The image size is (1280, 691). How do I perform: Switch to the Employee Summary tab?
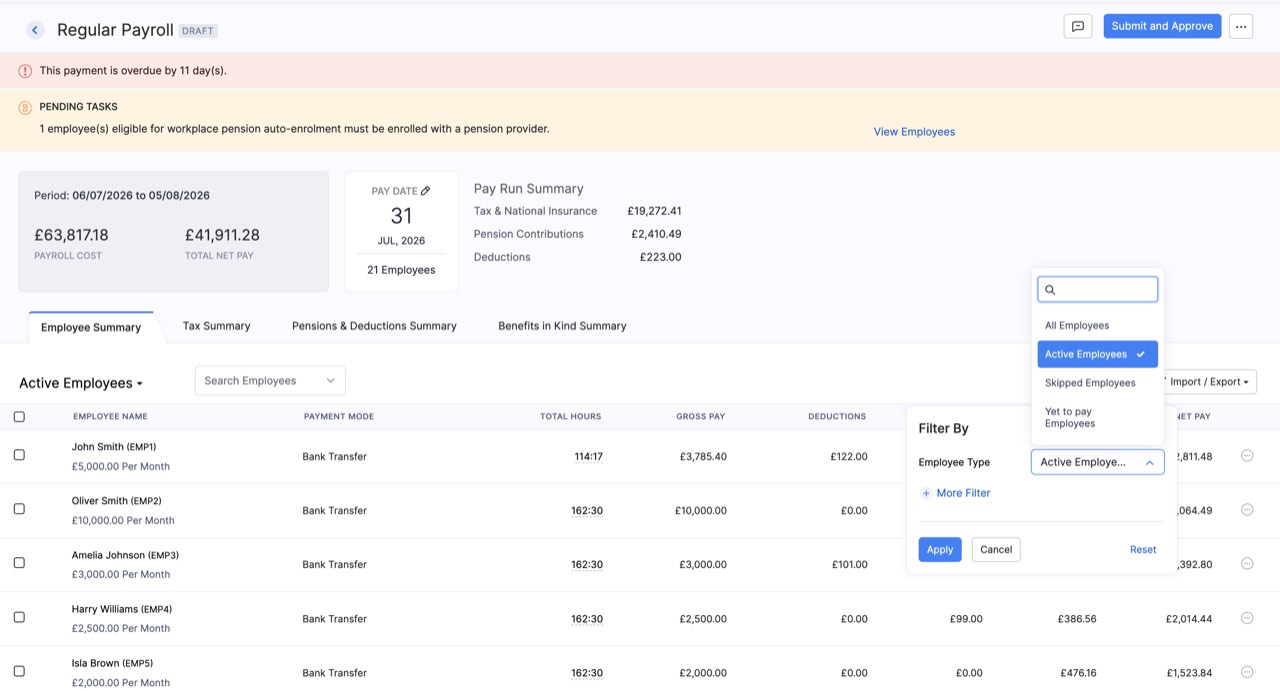[x=91, y=327]
